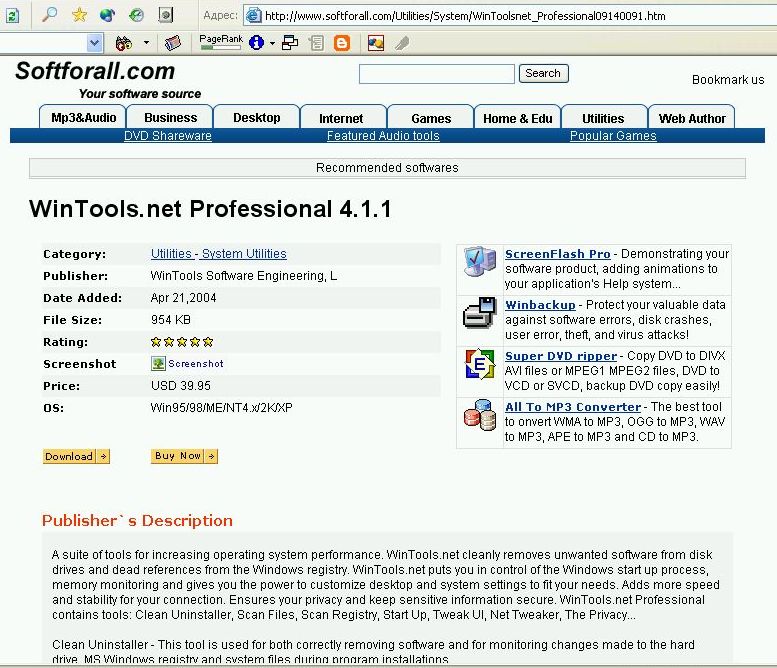This screenshot has width=777, height=668.
Task: Click the price value USD 39.95
Action: tap(181, 386)
